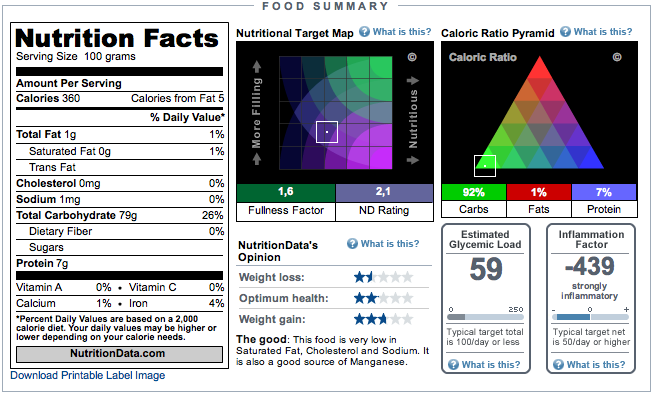Image resolution: width=654 pixels, height=396 pixels.
Task: Click the copyright symbol on the Target Map
Action: pos(412,57)
